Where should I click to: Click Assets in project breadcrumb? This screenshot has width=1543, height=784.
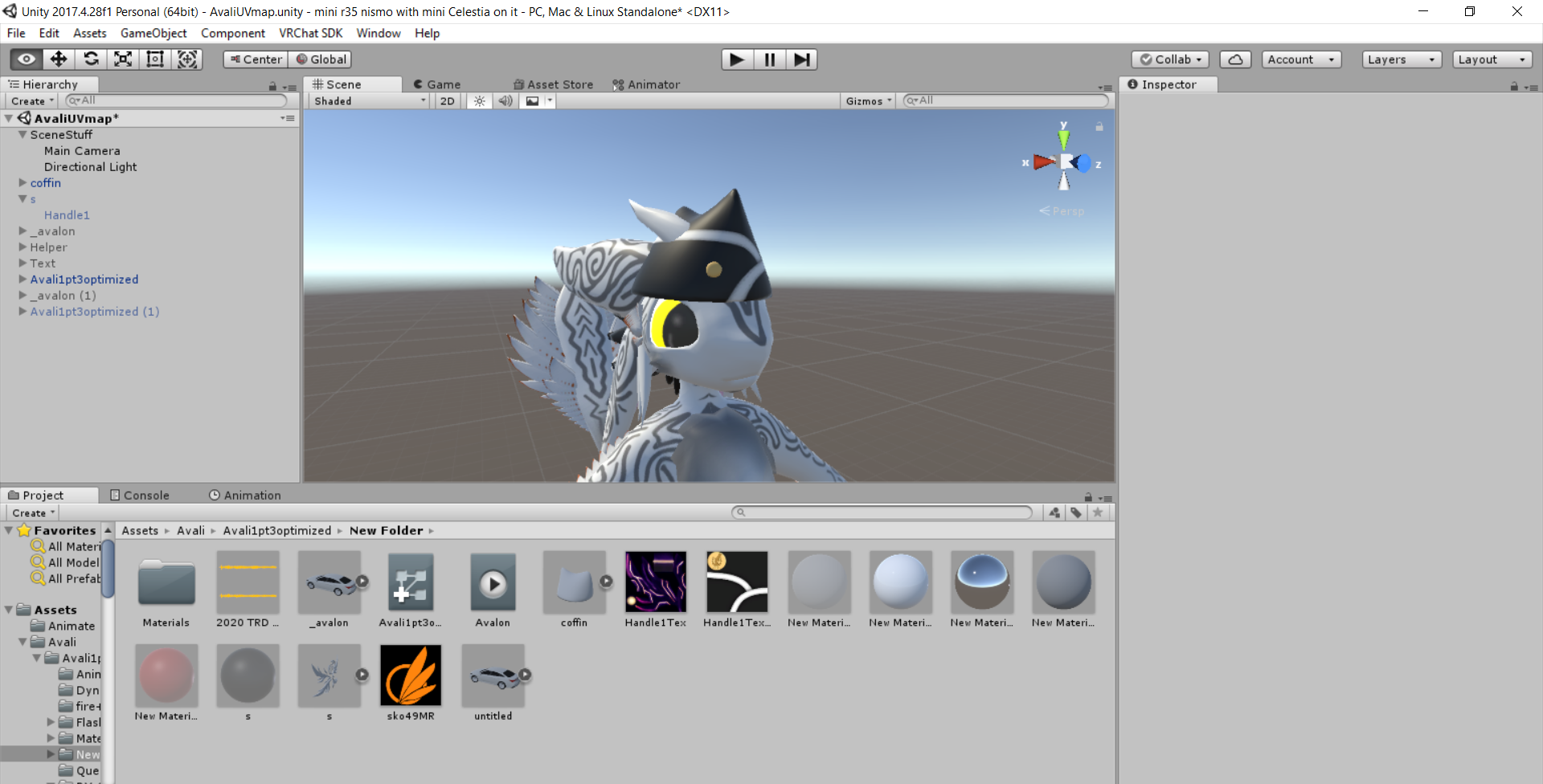pyautogui.click(x=140, y=531)
